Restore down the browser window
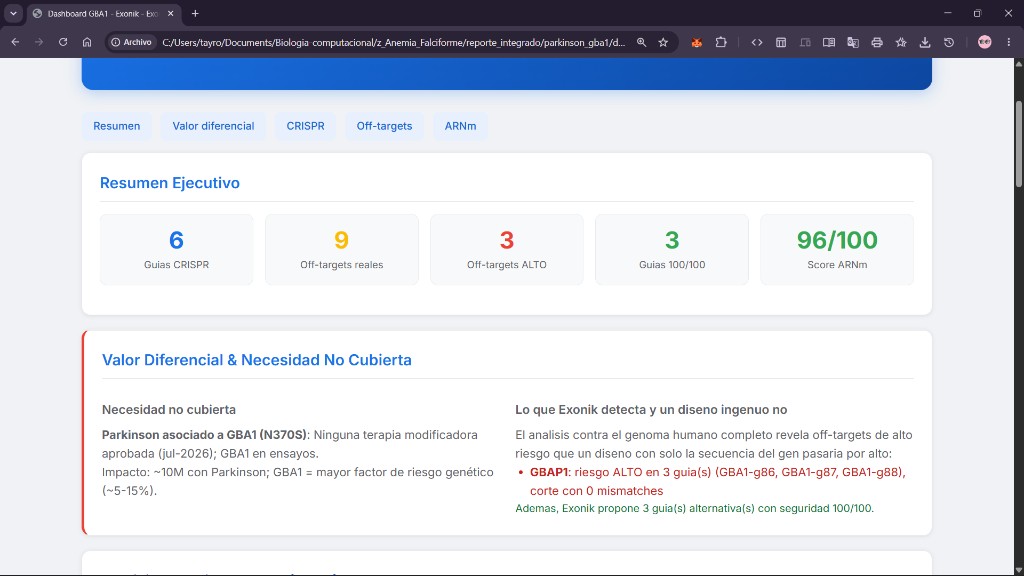Viewport: 1024px width, 576px height. pos(978,13)
